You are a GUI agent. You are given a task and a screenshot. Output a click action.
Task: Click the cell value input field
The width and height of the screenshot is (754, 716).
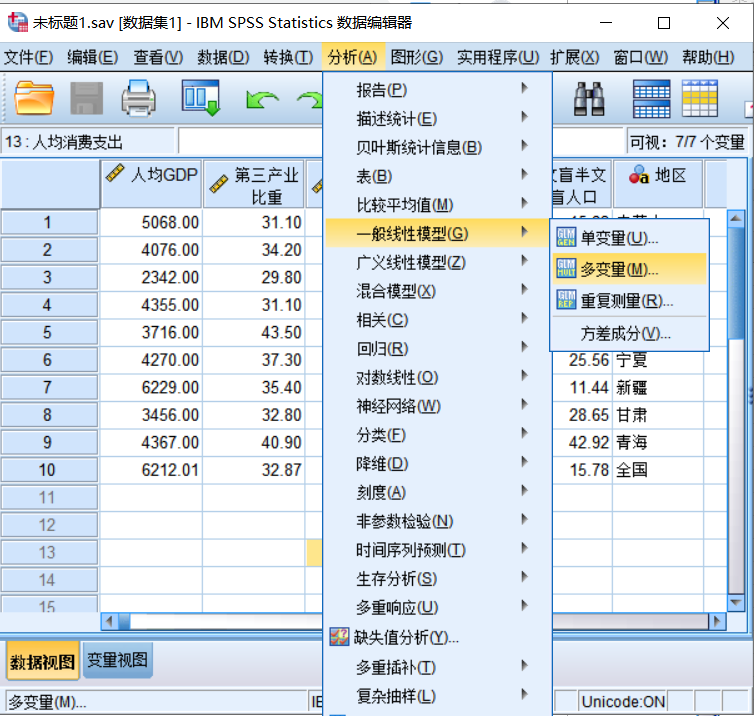pyautogui.click(x=250, y=141)
